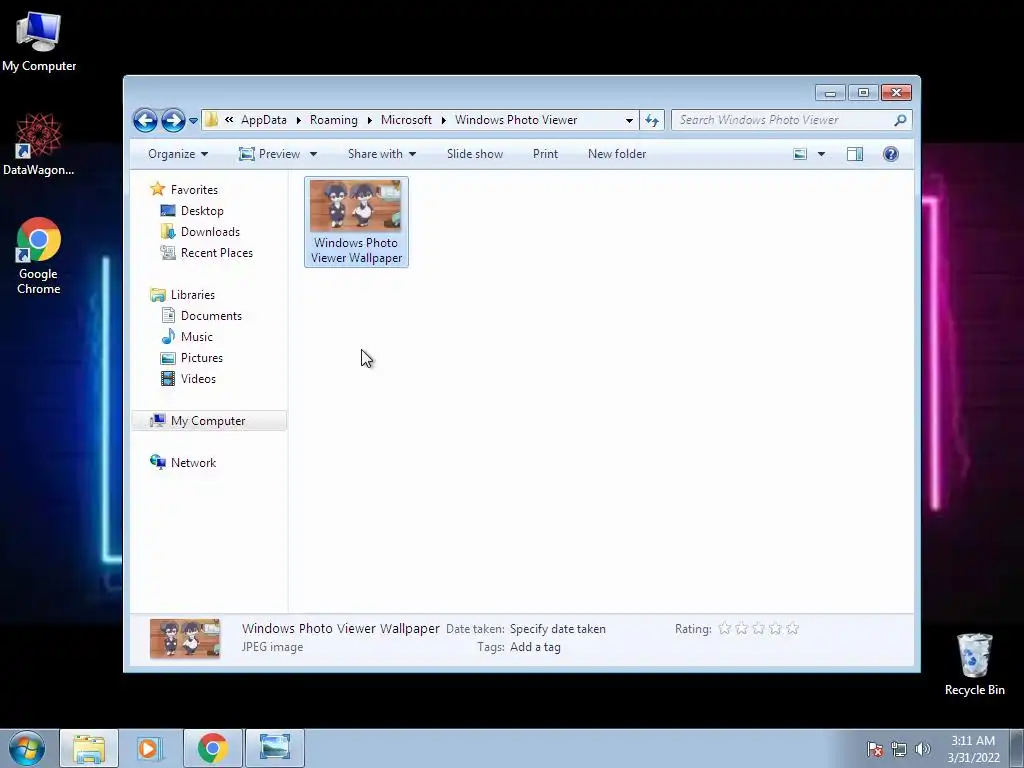Image resolution: width=1024 pixels, height=768 pixels.
Task: Click Windows Photo Viewer path segment
Action: (516, 120)
